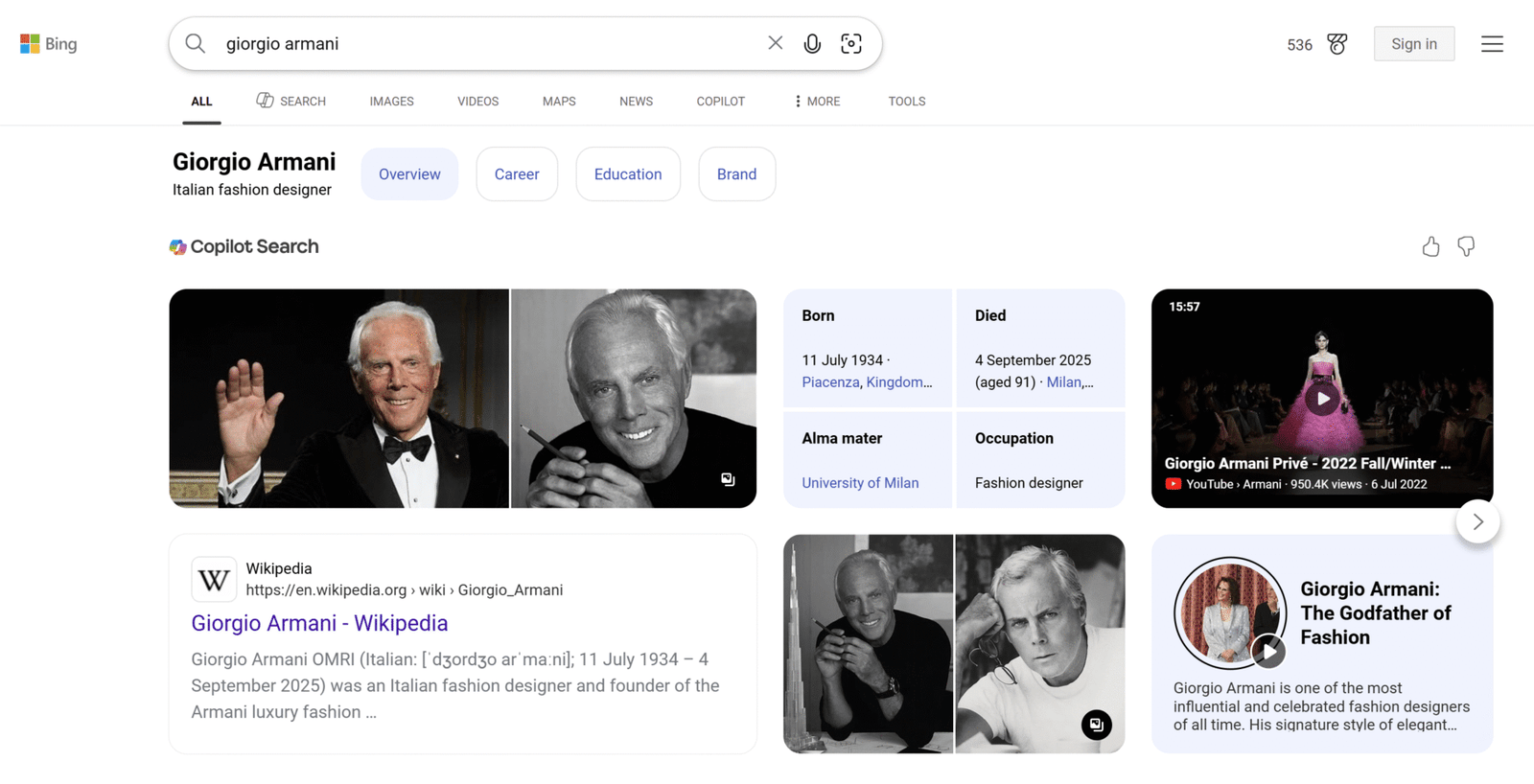
Task: Select the Career pill
Action: (517, 174)
